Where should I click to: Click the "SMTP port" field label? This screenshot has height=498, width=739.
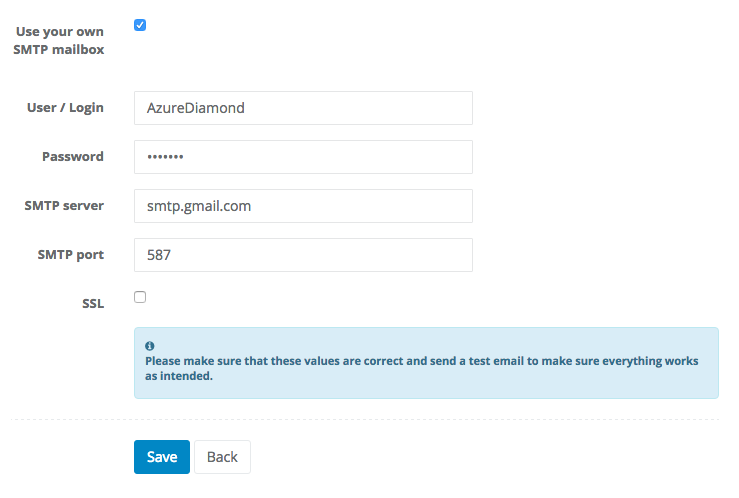pos(70,255)
